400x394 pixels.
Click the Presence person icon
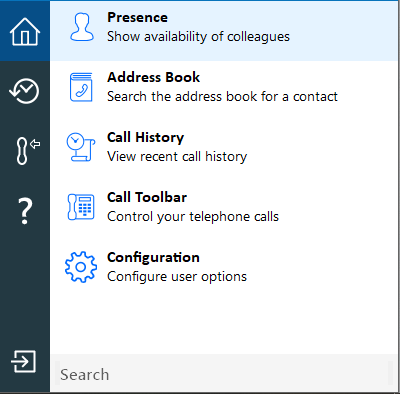pyautogui.click(x=82, y=27)
